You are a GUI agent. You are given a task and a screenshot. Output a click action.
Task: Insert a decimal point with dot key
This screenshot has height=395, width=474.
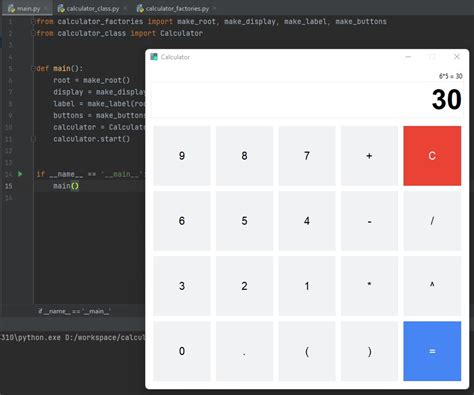pos(244,351)
